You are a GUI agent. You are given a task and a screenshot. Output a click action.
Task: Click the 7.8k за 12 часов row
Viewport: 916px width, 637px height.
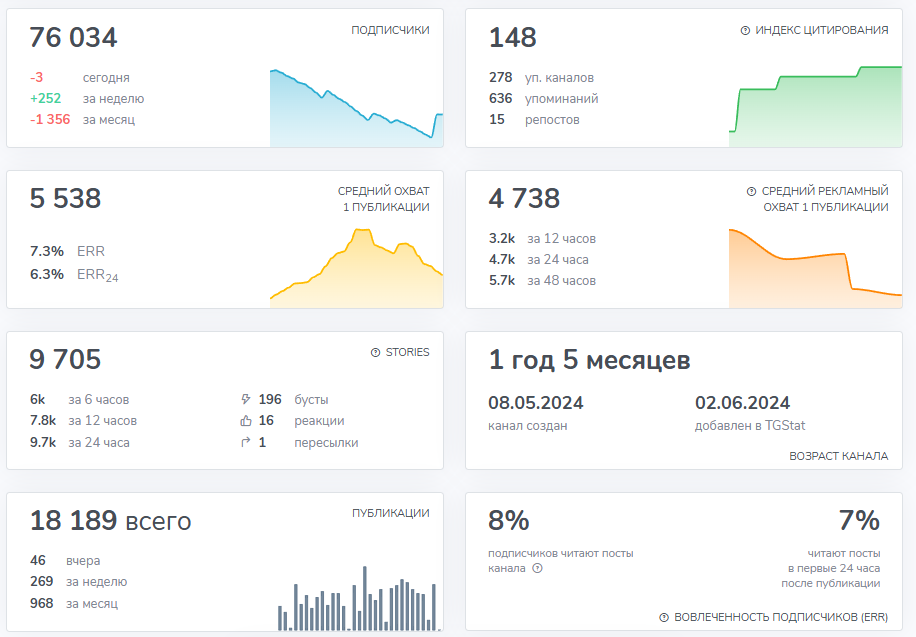pos(84,421)
